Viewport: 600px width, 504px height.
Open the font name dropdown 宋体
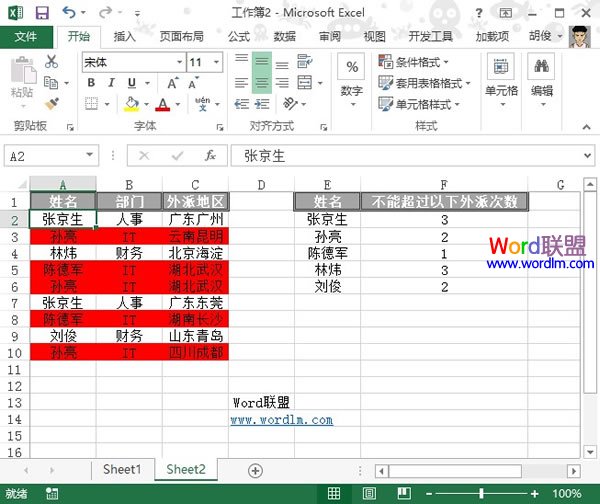179,62
